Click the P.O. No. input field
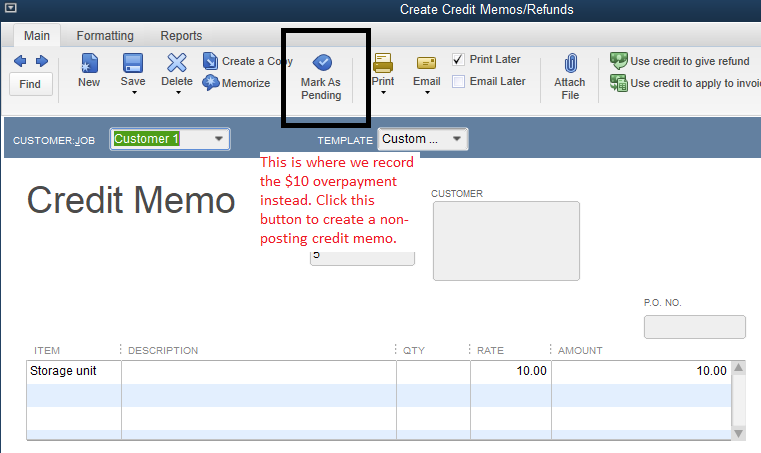Image resolution: width=761 pixels, height=453 pixels. click(695, 327)
